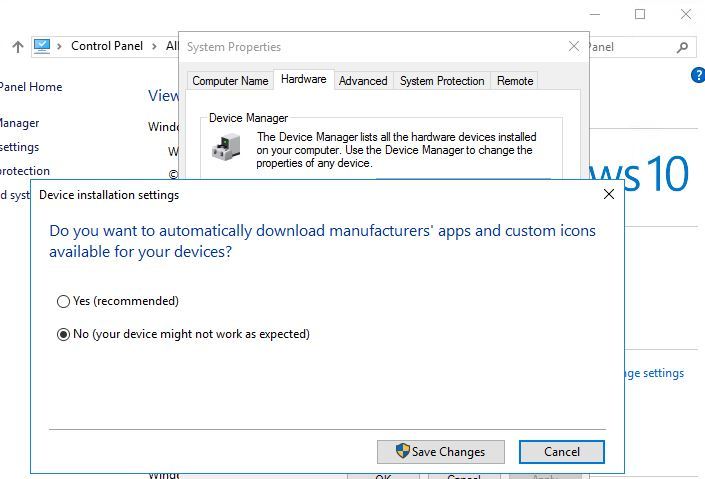The height and width of the screenshot is (479, 705).
Task: Go to the System Protection tab
Action: (442, 81)
